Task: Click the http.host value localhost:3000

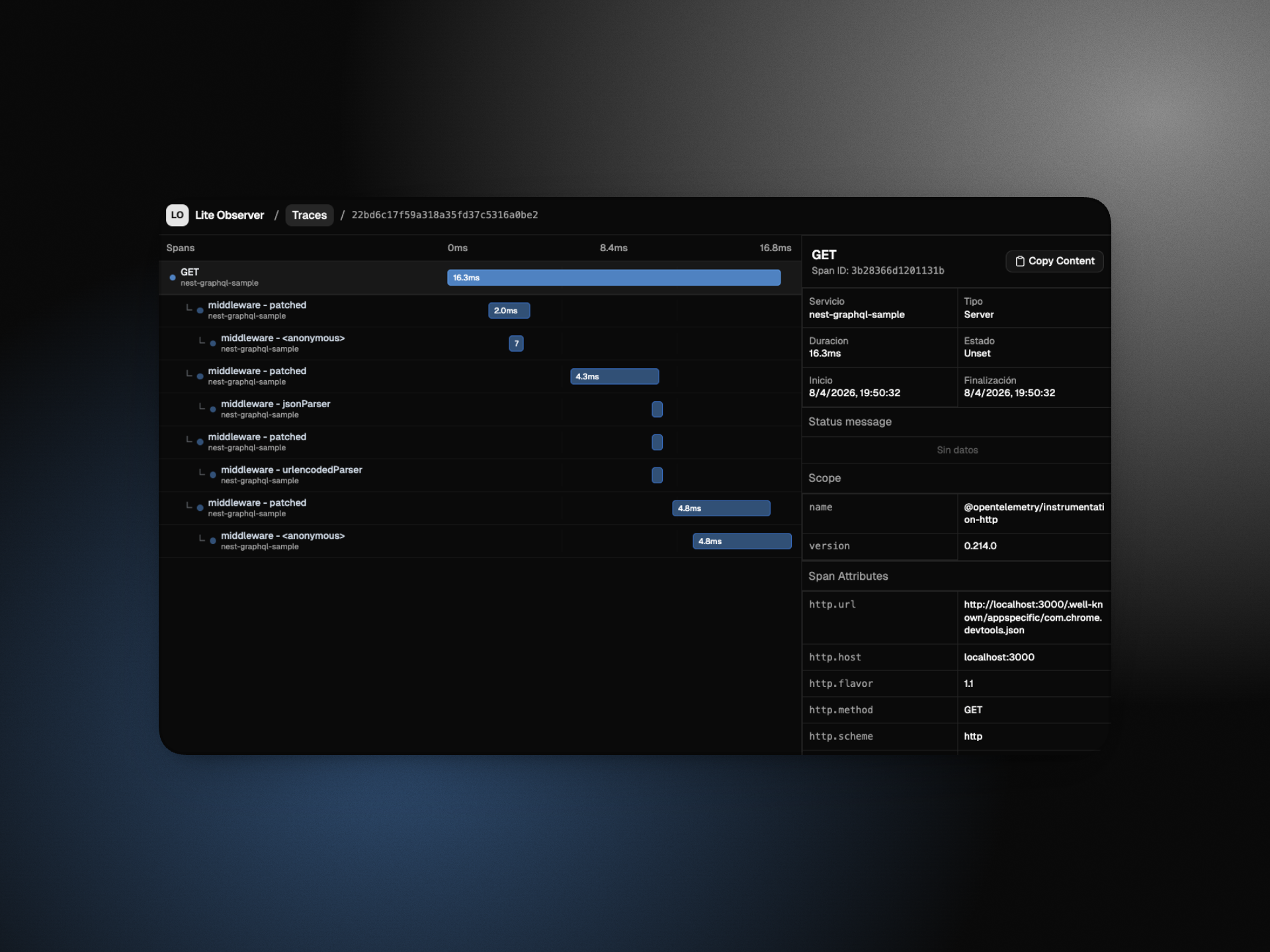Action: click(x=999, y=657)
